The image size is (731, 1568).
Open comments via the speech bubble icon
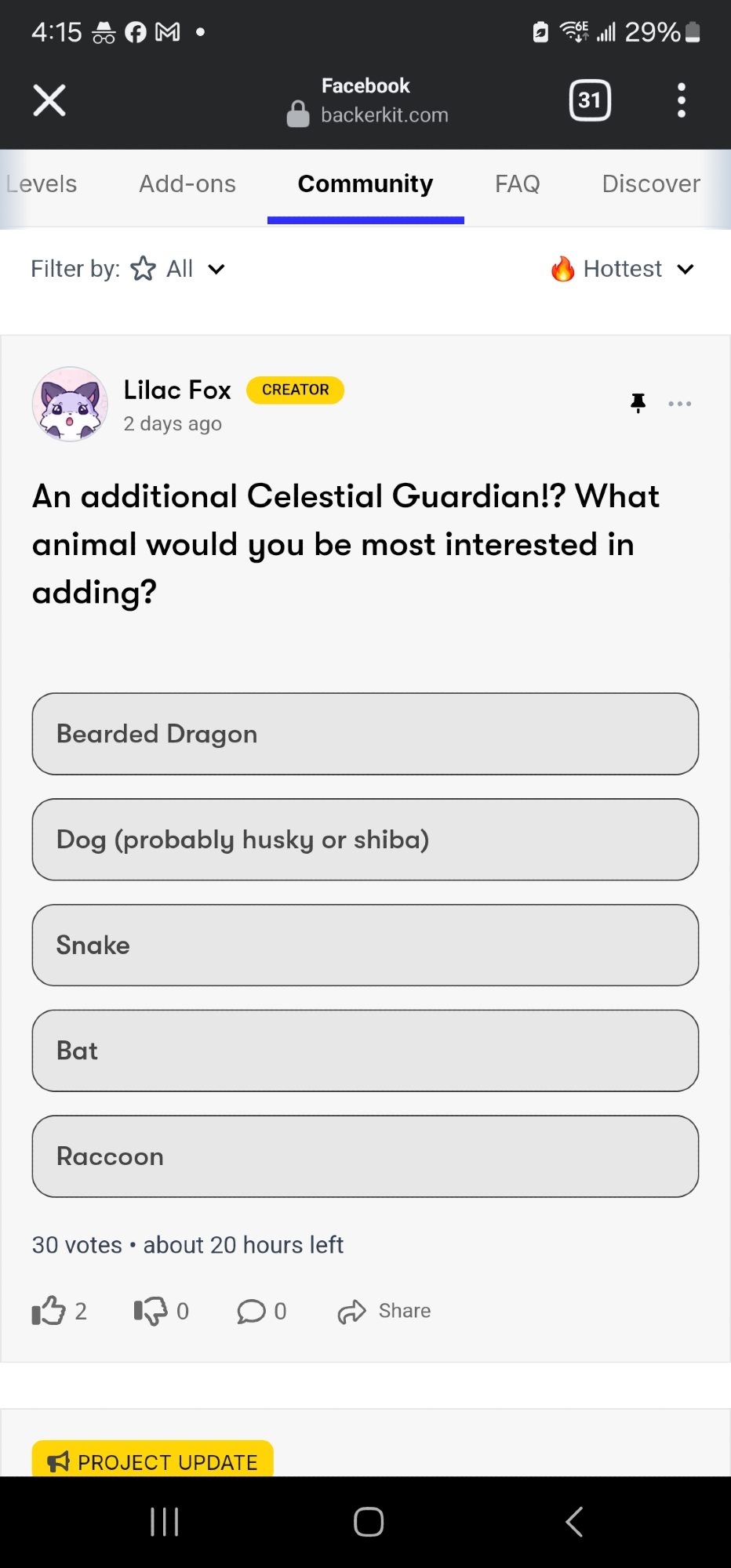pos(252,1311)
